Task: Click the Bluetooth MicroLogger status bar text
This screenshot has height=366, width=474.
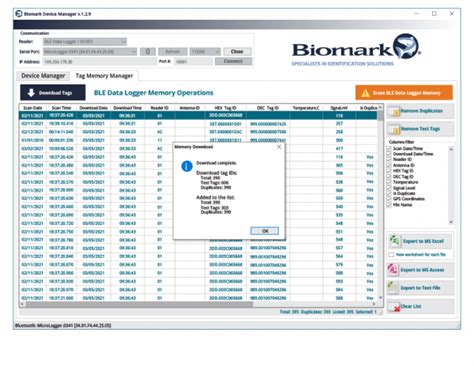Action: point(63,325)
